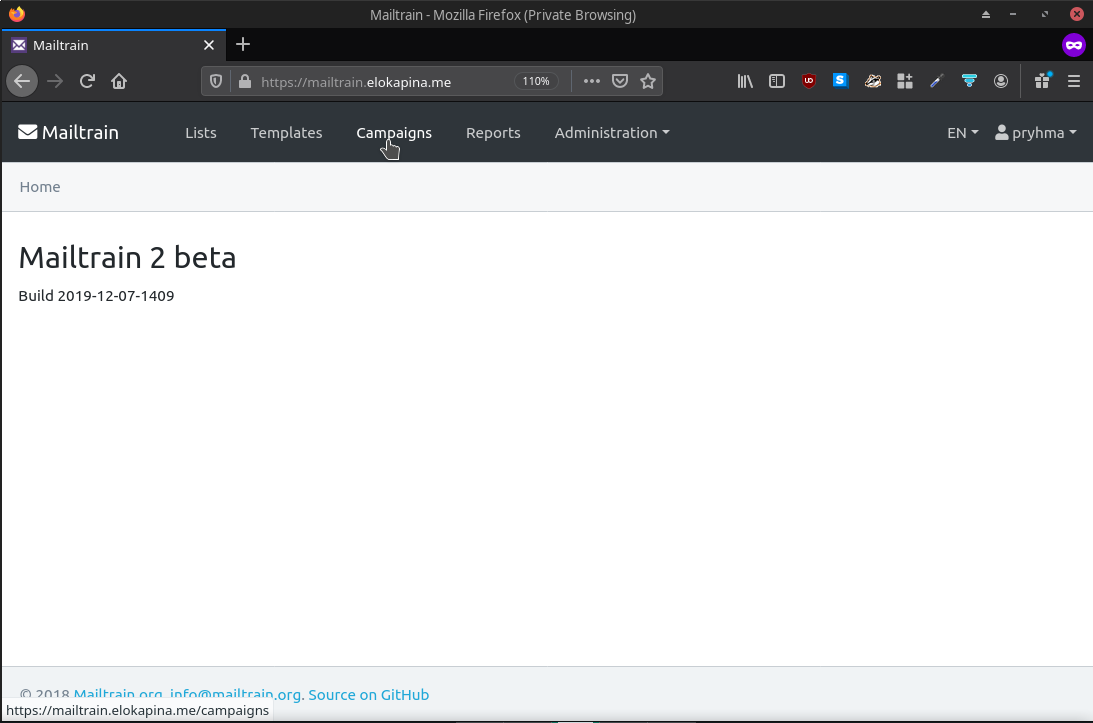The height and width of the screenshot is (723, 1093).
Task: Click the Mailtrain envelope logo
Action: tap(27, 132)
